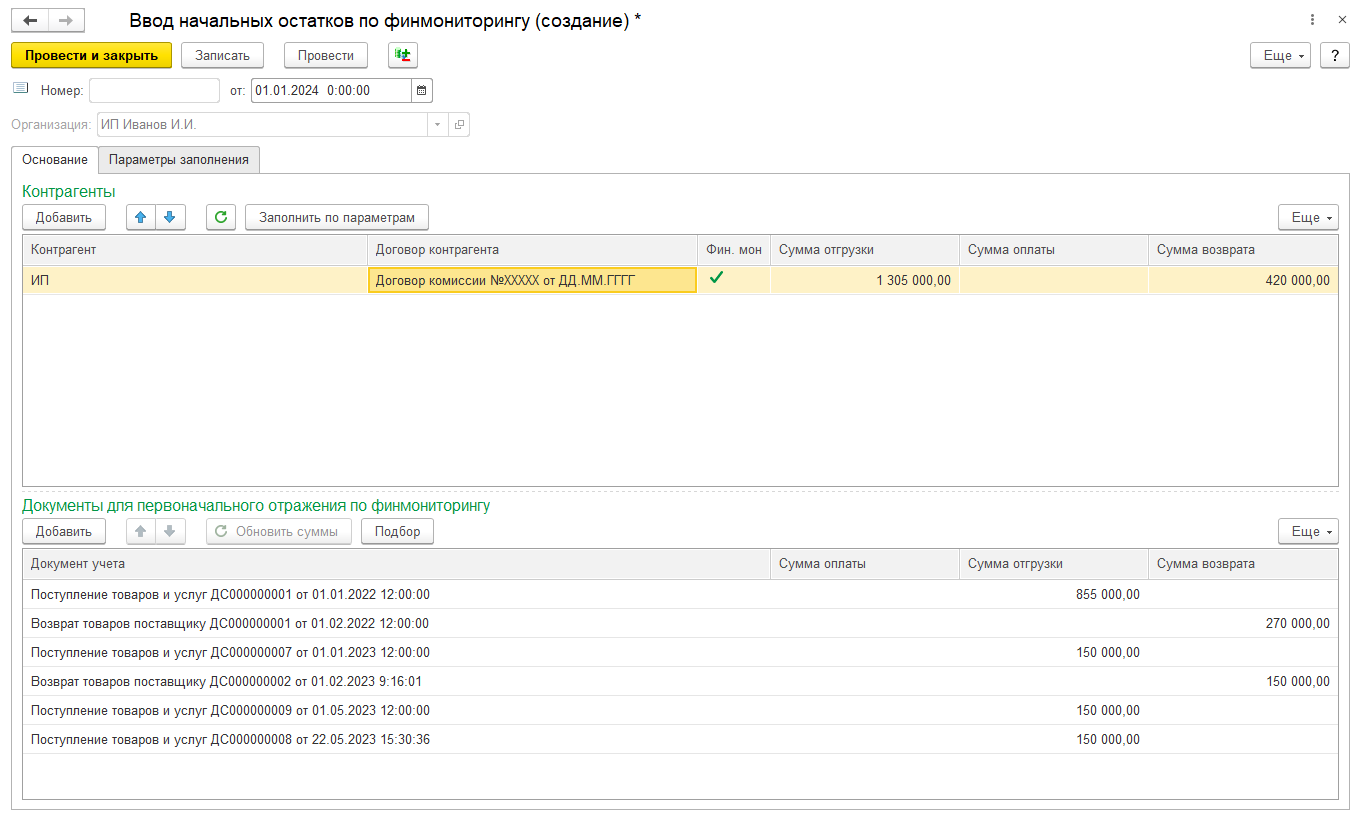Select row Поступление ДС000000008 от 22.05.2023
This screenshot has width=1369, height=821.
680,740
